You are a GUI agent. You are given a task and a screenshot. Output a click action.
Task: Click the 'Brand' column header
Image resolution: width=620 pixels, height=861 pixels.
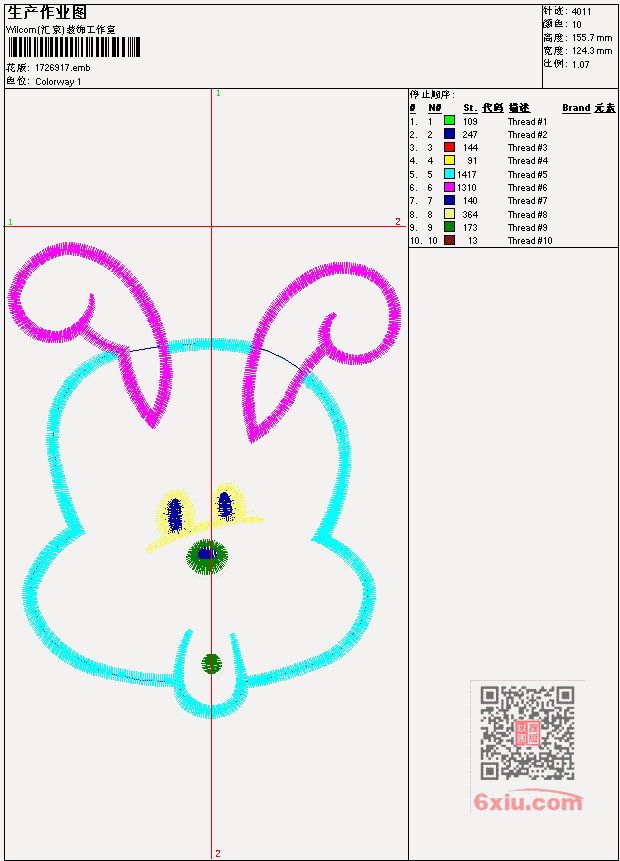click(576, 108)
